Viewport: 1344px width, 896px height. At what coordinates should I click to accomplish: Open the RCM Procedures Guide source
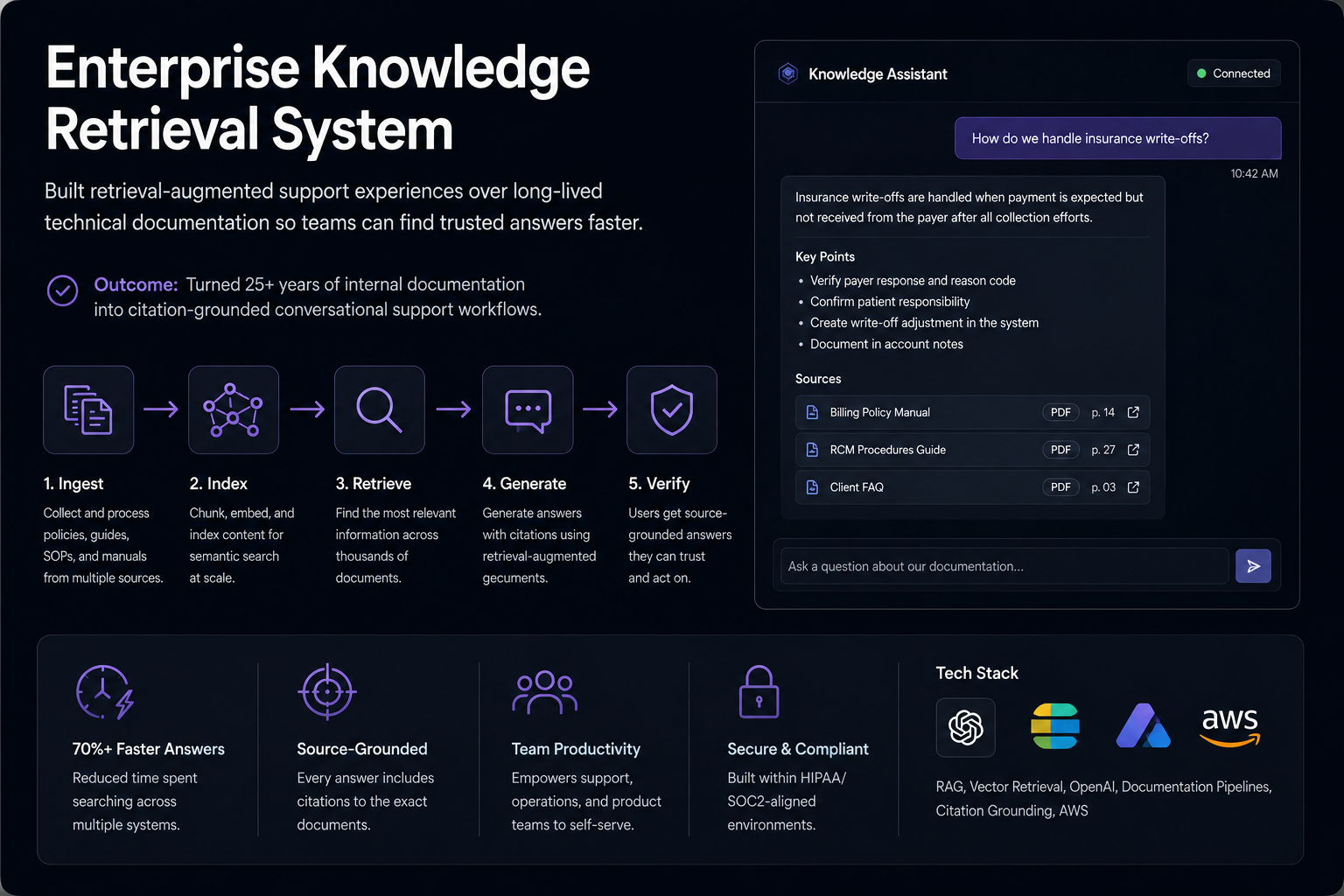click(x=972, y=450)
